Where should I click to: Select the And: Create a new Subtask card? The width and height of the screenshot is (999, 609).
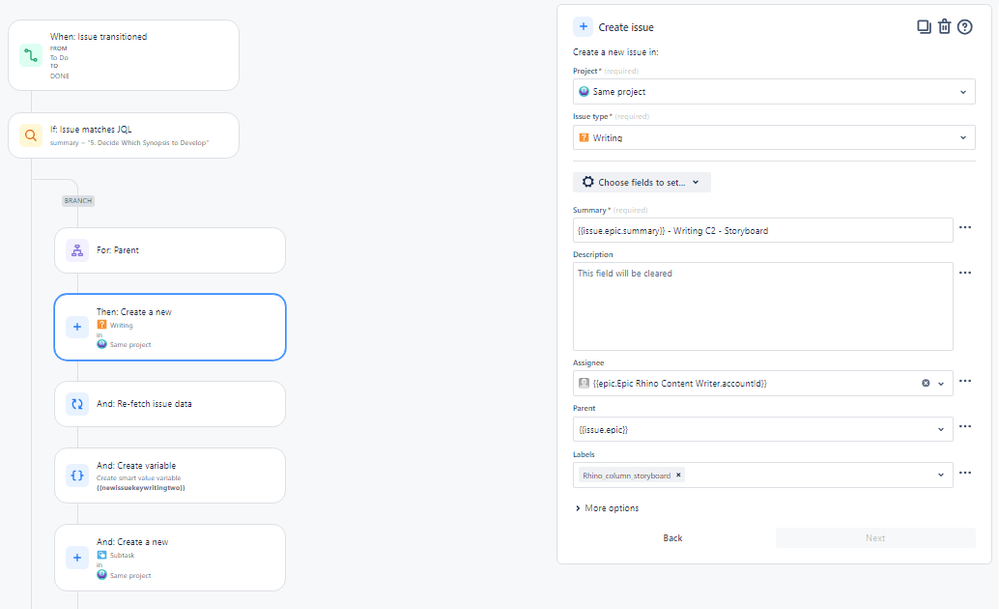170,557
